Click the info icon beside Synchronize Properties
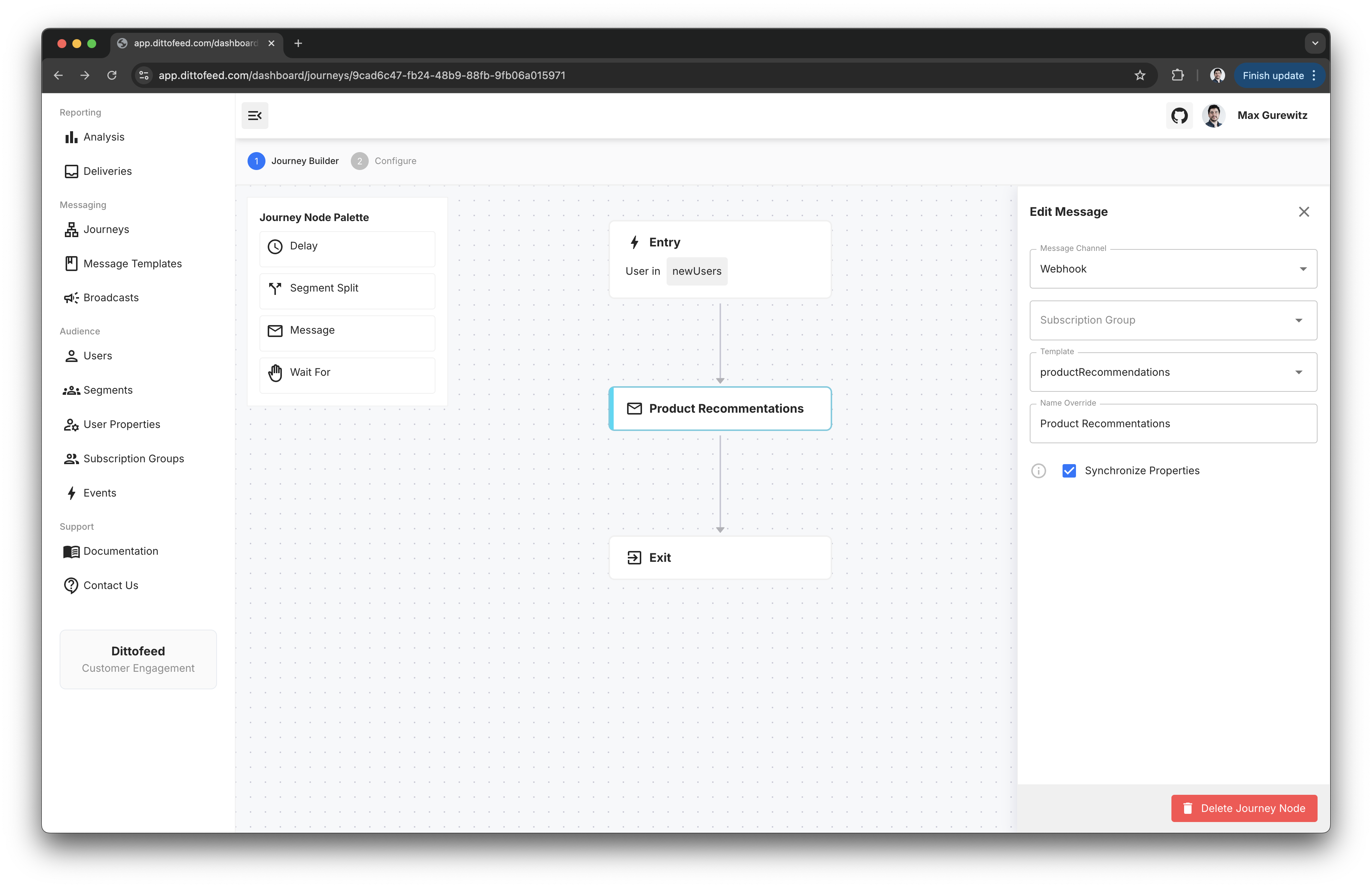 pyautogui.click(x=1038, y=471)
